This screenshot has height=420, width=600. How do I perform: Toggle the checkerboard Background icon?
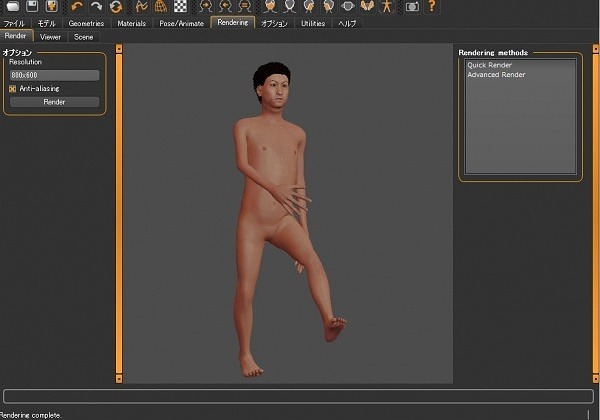(180, 6)
